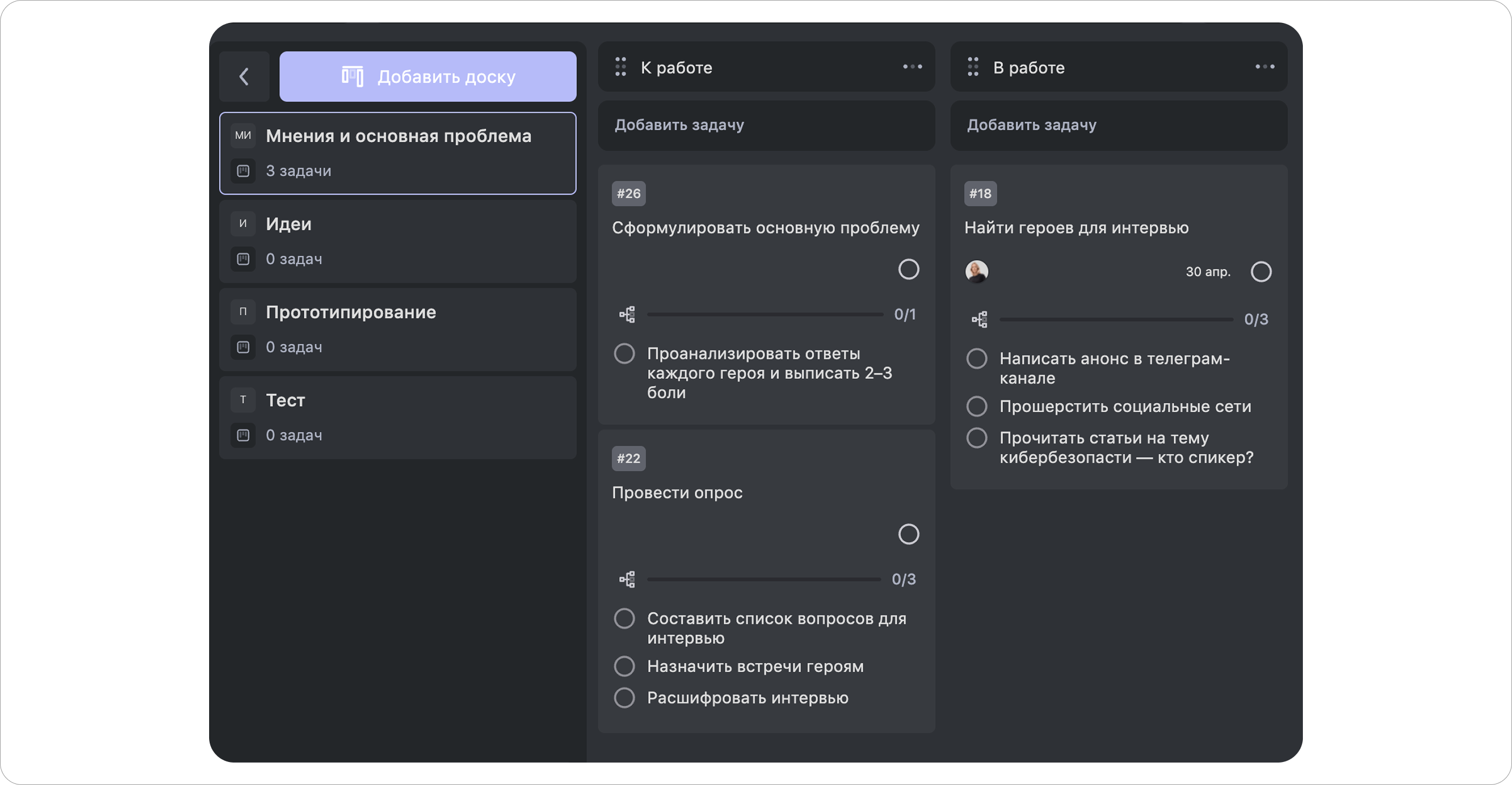Check subtask Назначить встречи героям

tap(624, 666)
